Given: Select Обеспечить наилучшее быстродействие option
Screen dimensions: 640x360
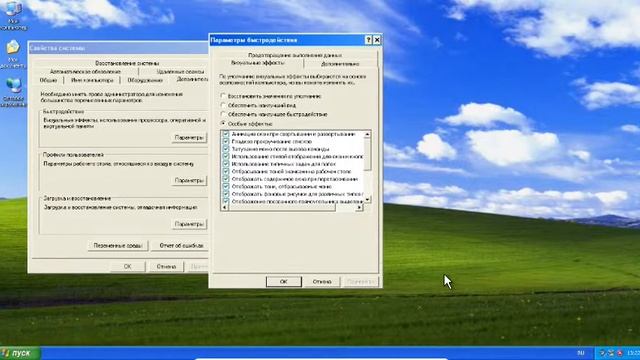Looking at the screenshot, I should click(x=274, y=114).
